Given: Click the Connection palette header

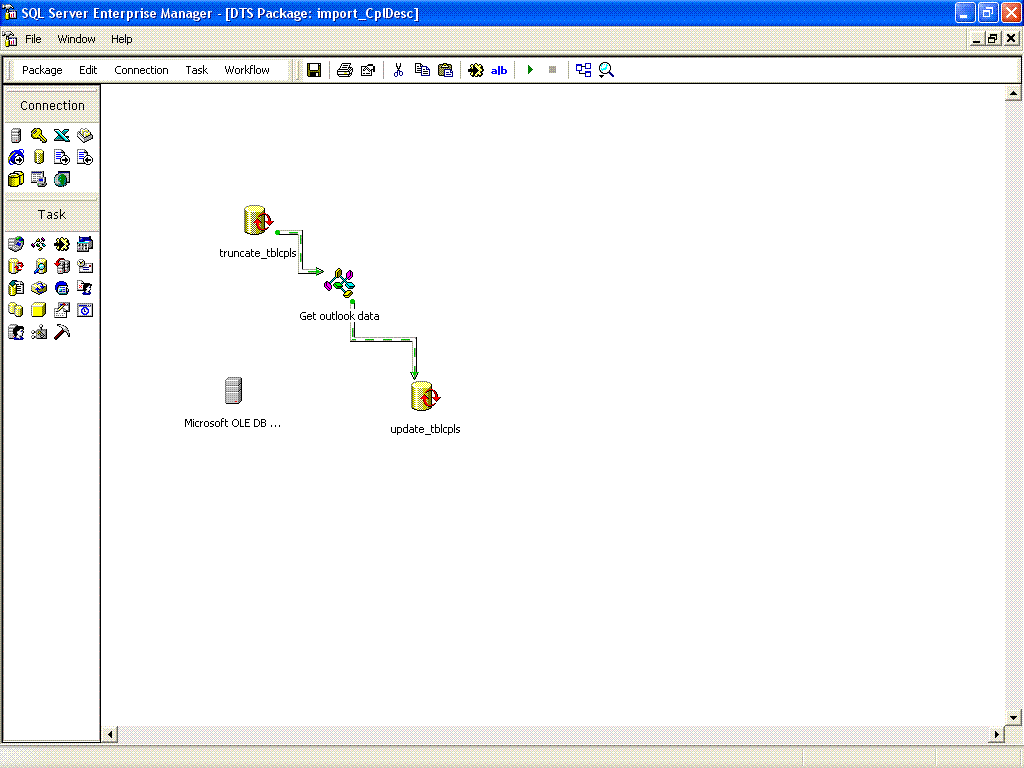Looking at the screenshot, I should pyautogui.click(x=52, y=106).
